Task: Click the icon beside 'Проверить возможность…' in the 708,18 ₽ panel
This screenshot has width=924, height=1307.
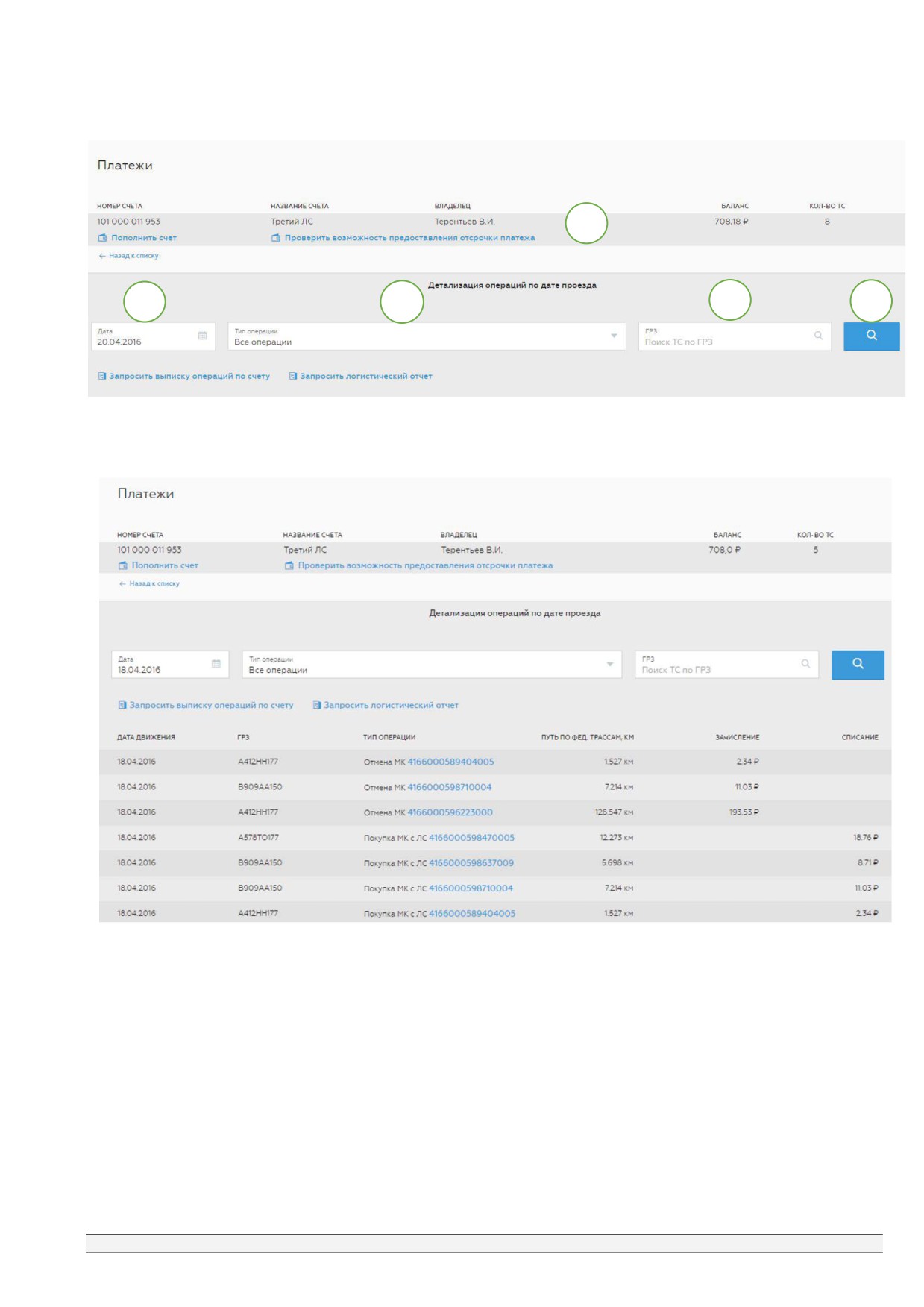Action: [x=275, y=238]
